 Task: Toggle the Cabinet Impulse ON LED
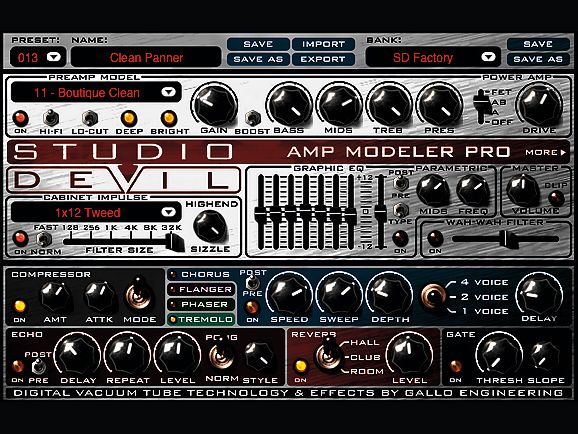point(21,238)
